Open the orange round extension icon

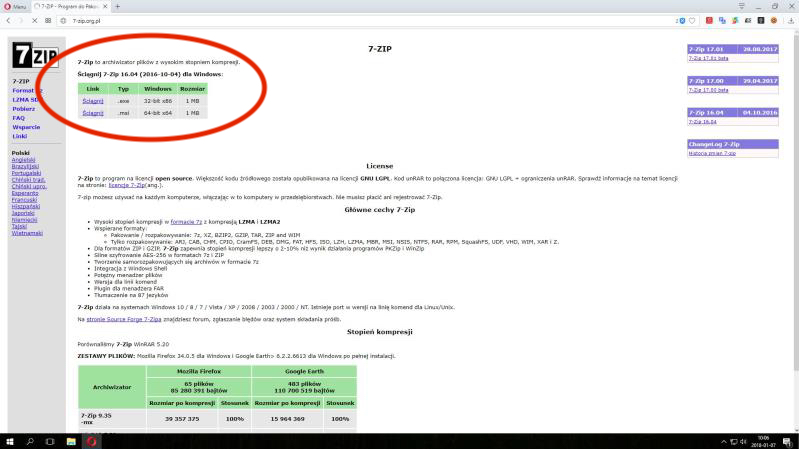point(774,20)
